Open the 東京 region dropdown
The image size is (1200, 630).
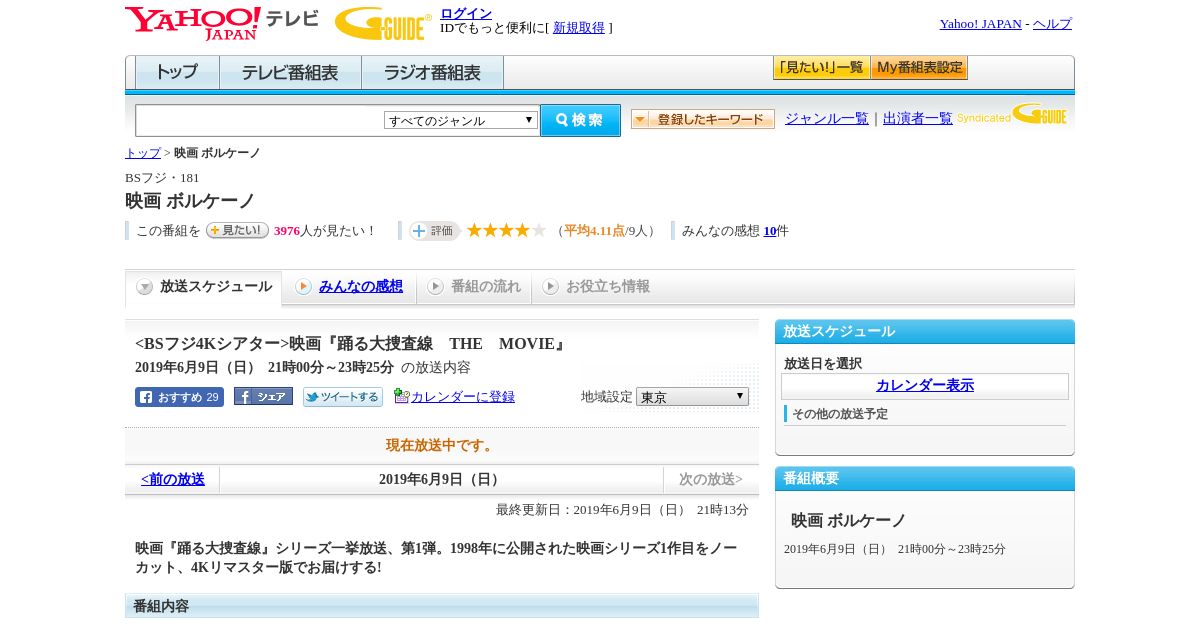coord(692,397)
